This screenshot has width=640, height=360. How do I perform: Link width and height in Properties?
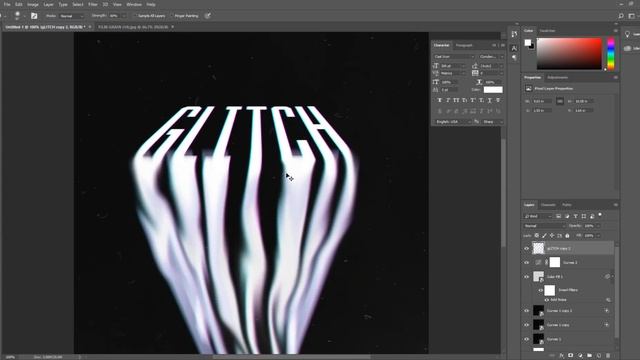[560, 101]
